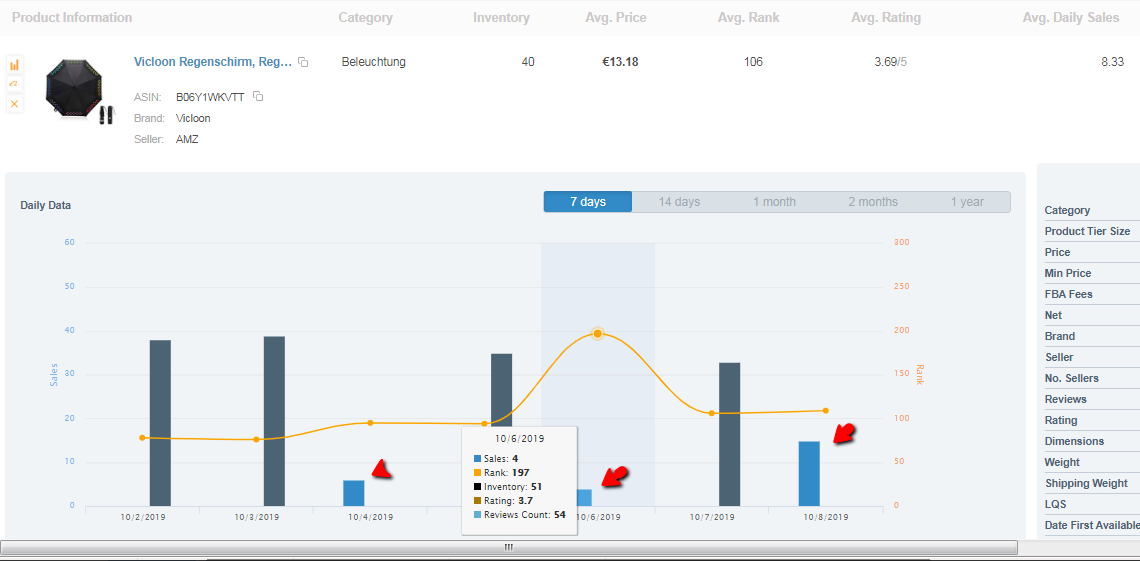This screenshot has height=561, width=1140.
Task: Click the 10/2/2019 axis date label
Action: tap(143, 517)
